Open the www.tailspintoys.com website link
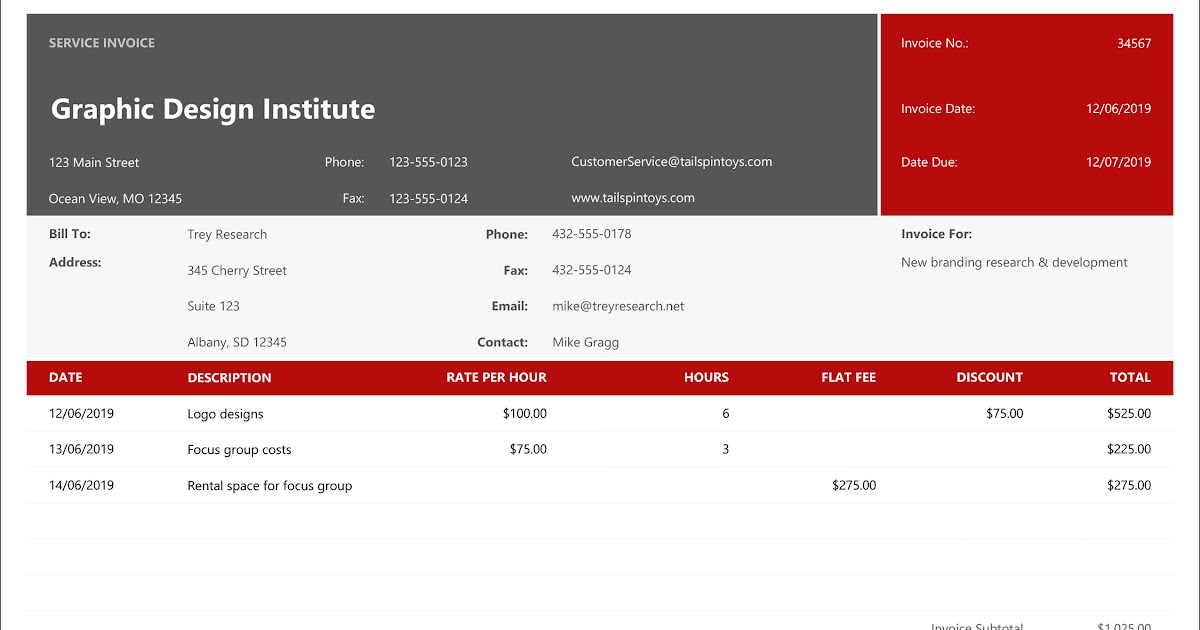Image resolution: width=1200 pixels, height=630 pixels. pos(633,198)
